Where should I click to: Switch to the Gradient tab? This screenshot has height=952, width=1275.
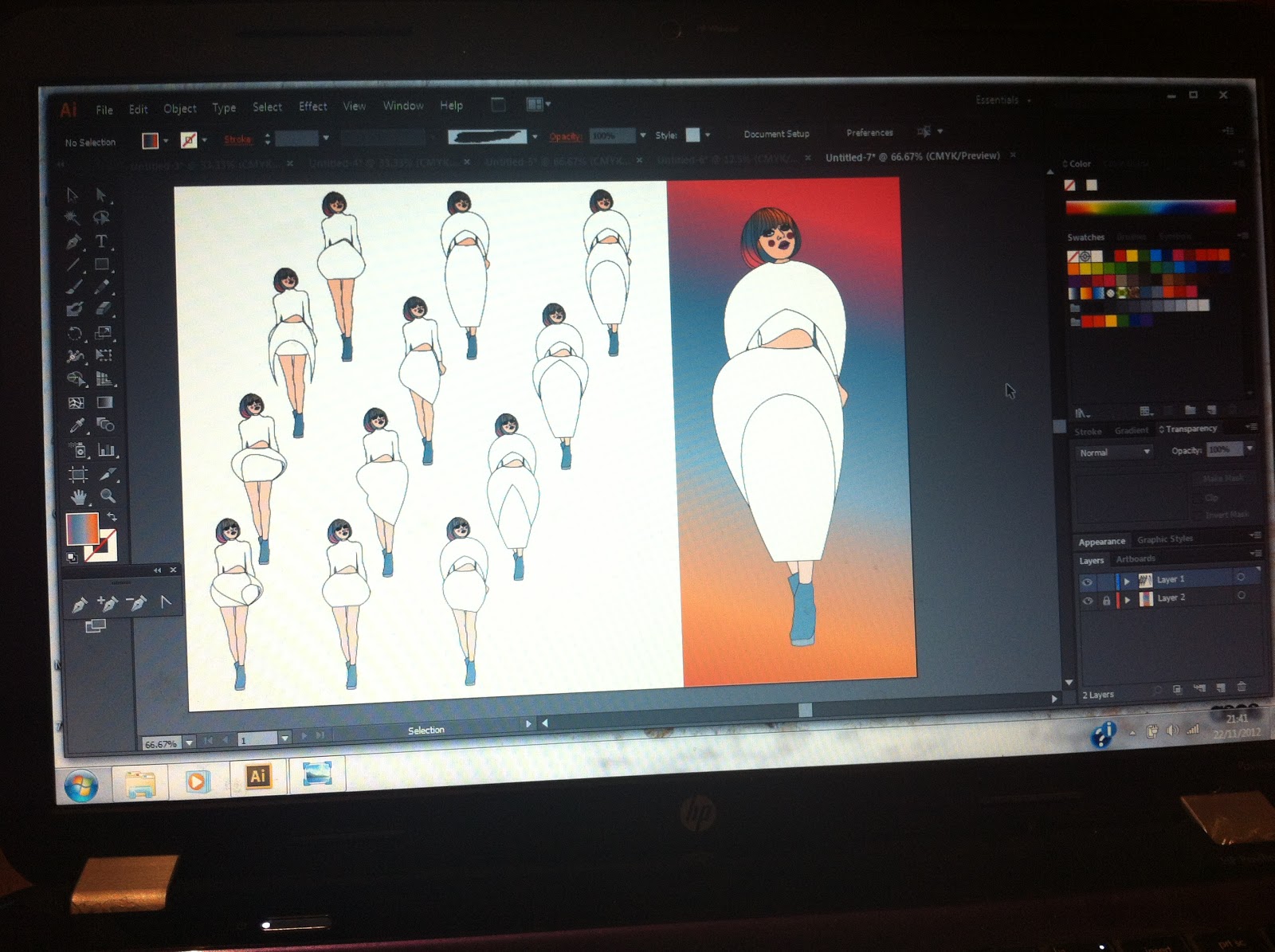[1132, 430]
